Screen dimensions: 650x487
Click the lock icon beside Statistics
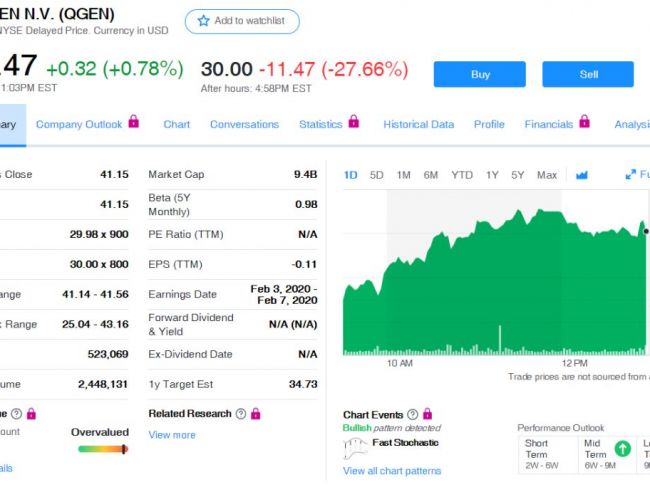[353, 121]
